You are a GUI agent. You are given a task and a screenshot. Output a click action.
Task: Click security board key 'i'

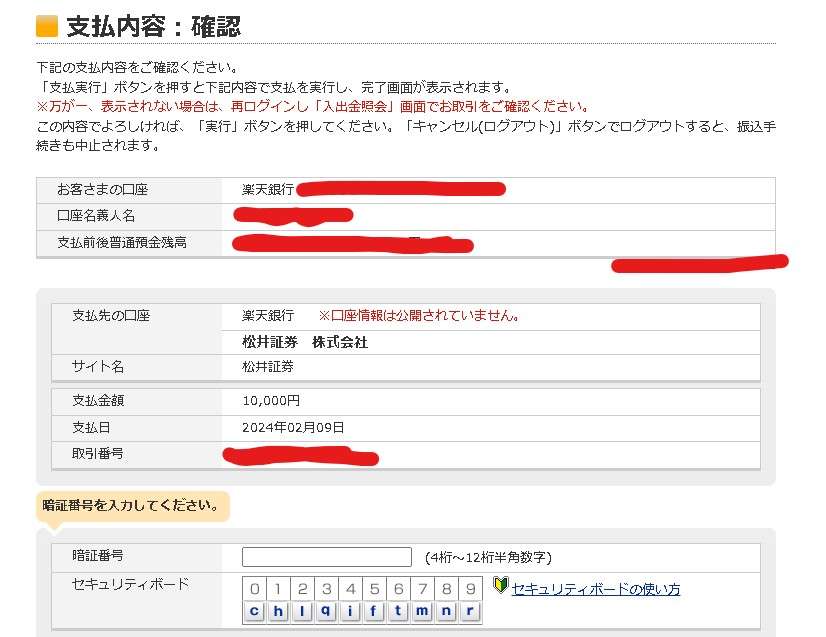tap(350, 611)
